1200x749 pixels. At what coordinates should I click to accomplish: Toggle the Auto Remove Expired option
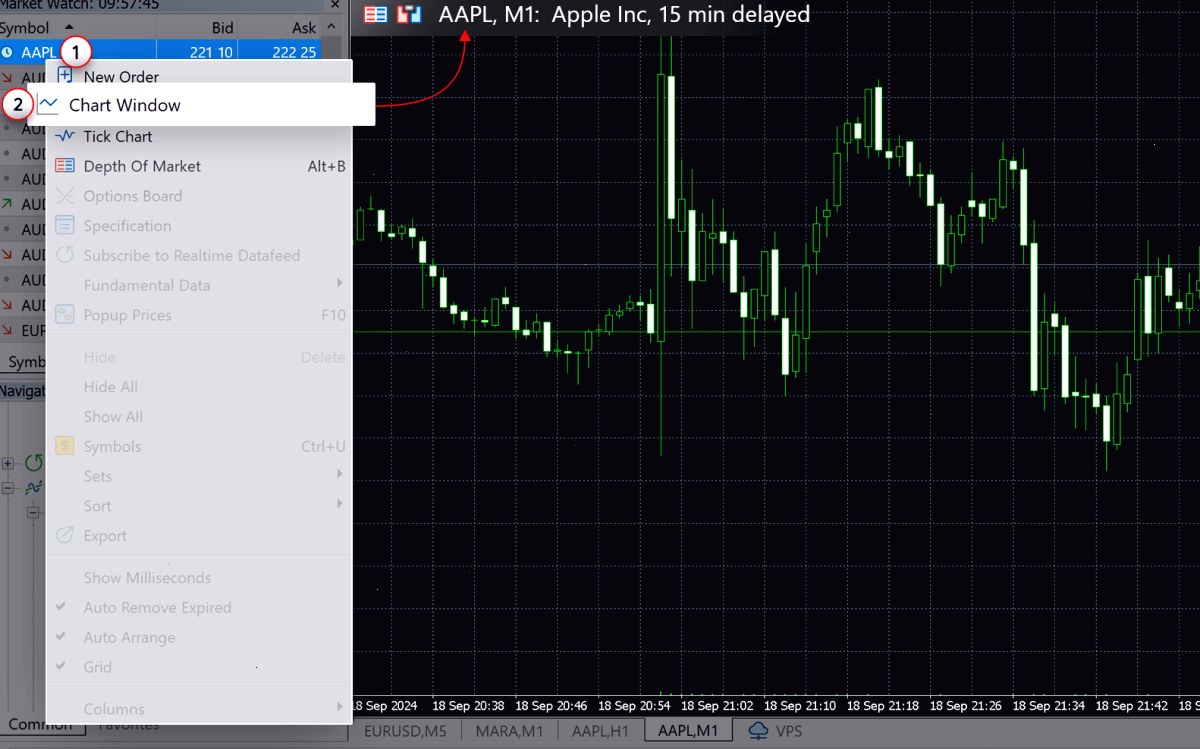(61, 607)
